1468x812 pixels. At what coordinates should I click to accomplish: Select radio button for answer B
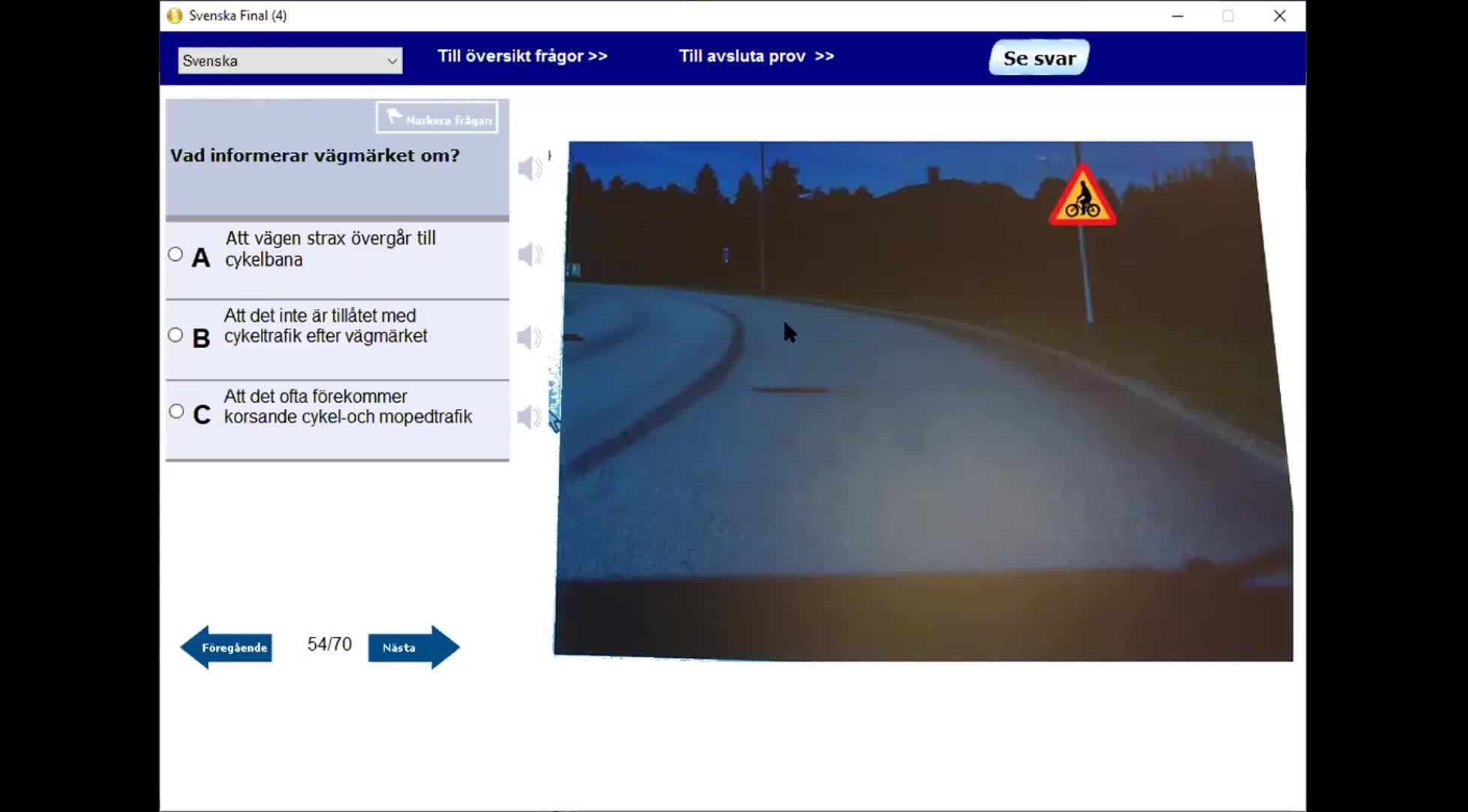175,335
